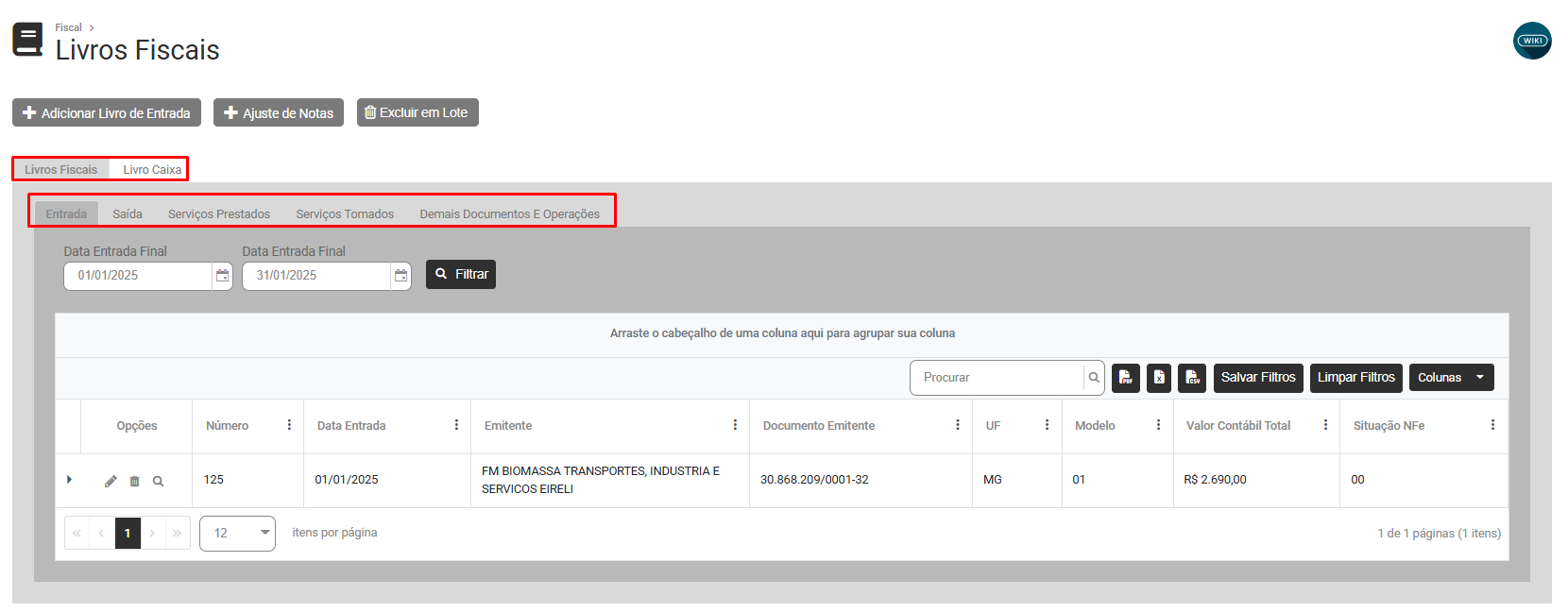Select the Saída sub-tab
Screen dimensions: 1568x613
[x=128, y=214]
